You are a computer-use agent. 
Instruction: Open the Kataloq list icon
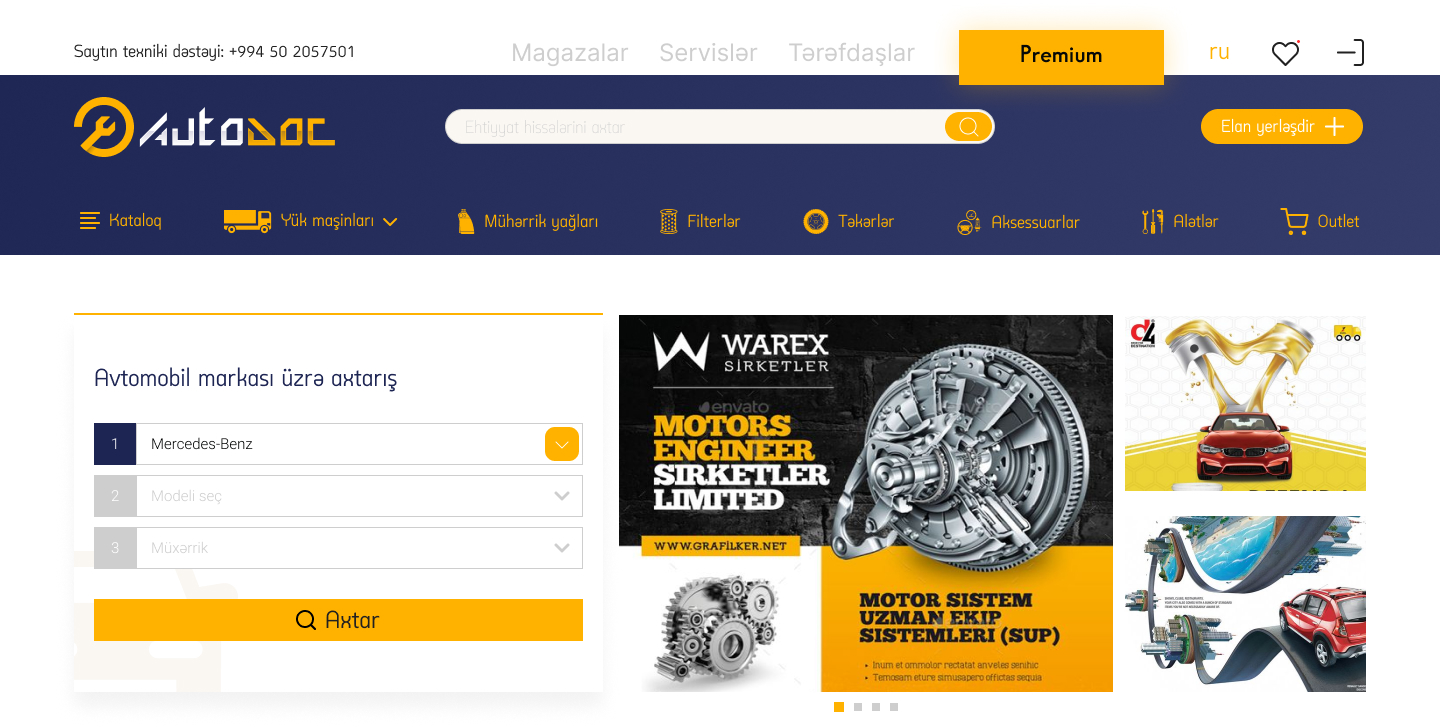(x=90, y=221)
